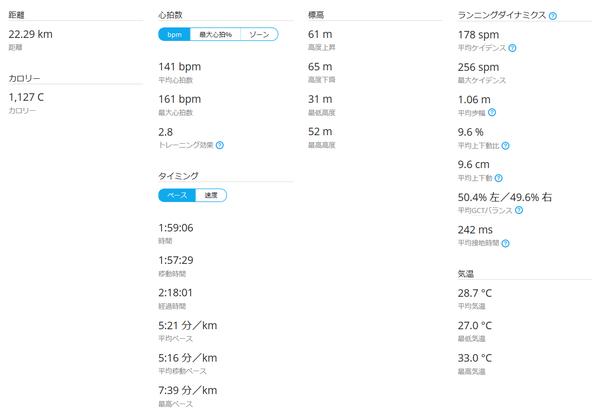This screenshot has height=417, width=600.
Task: Switch heart rate to ゾーン view
Action: (x=259, y=34)
